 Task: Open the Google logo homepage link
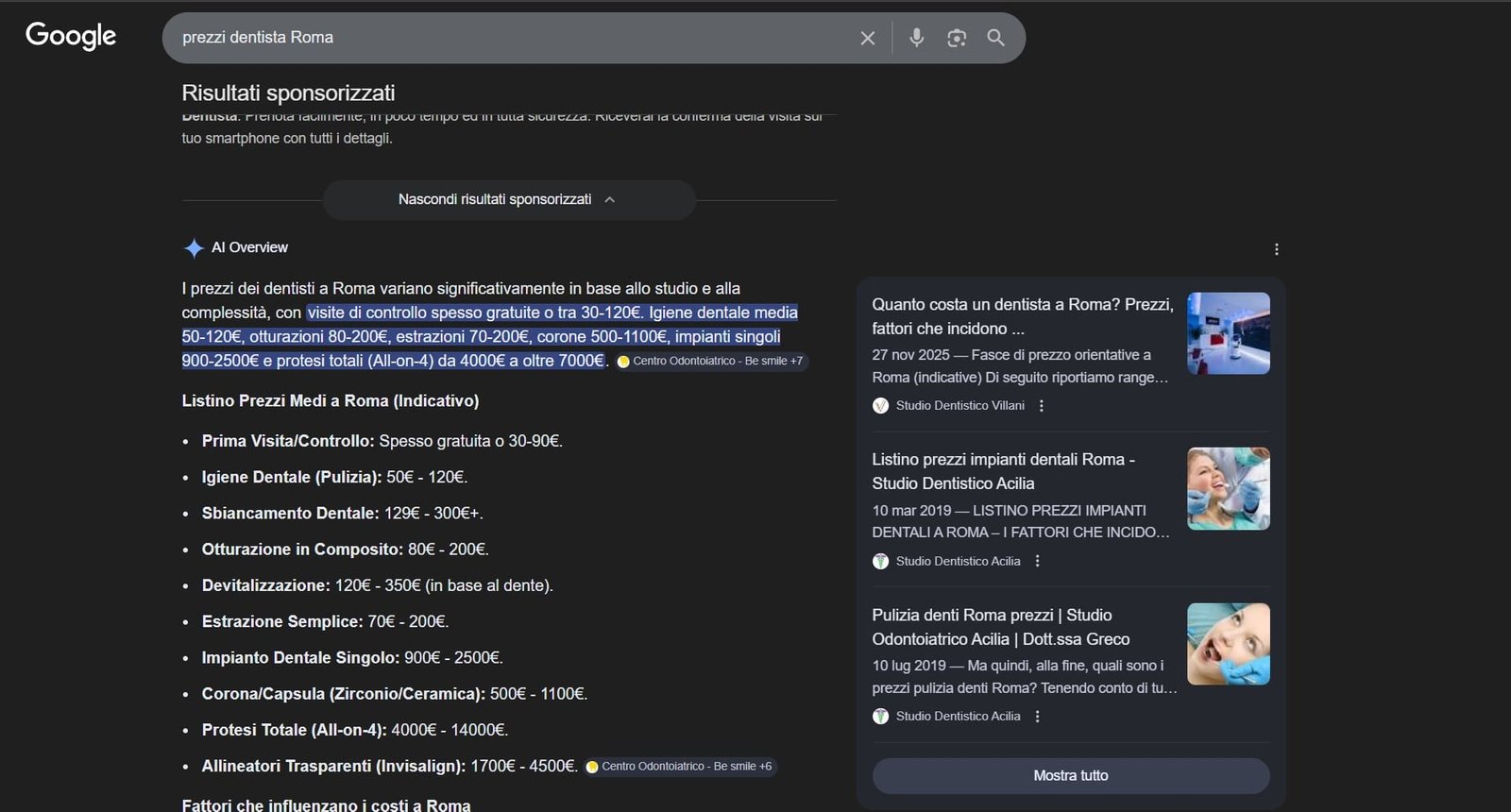pos(71,36)
